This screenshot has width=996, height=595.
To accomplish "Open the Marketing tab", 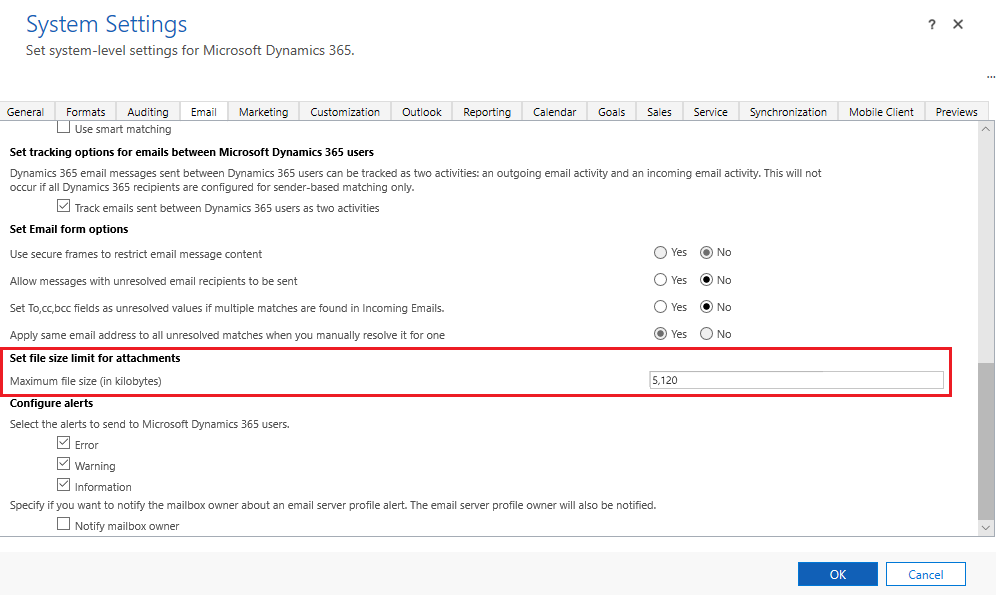I will pos(264,112).
